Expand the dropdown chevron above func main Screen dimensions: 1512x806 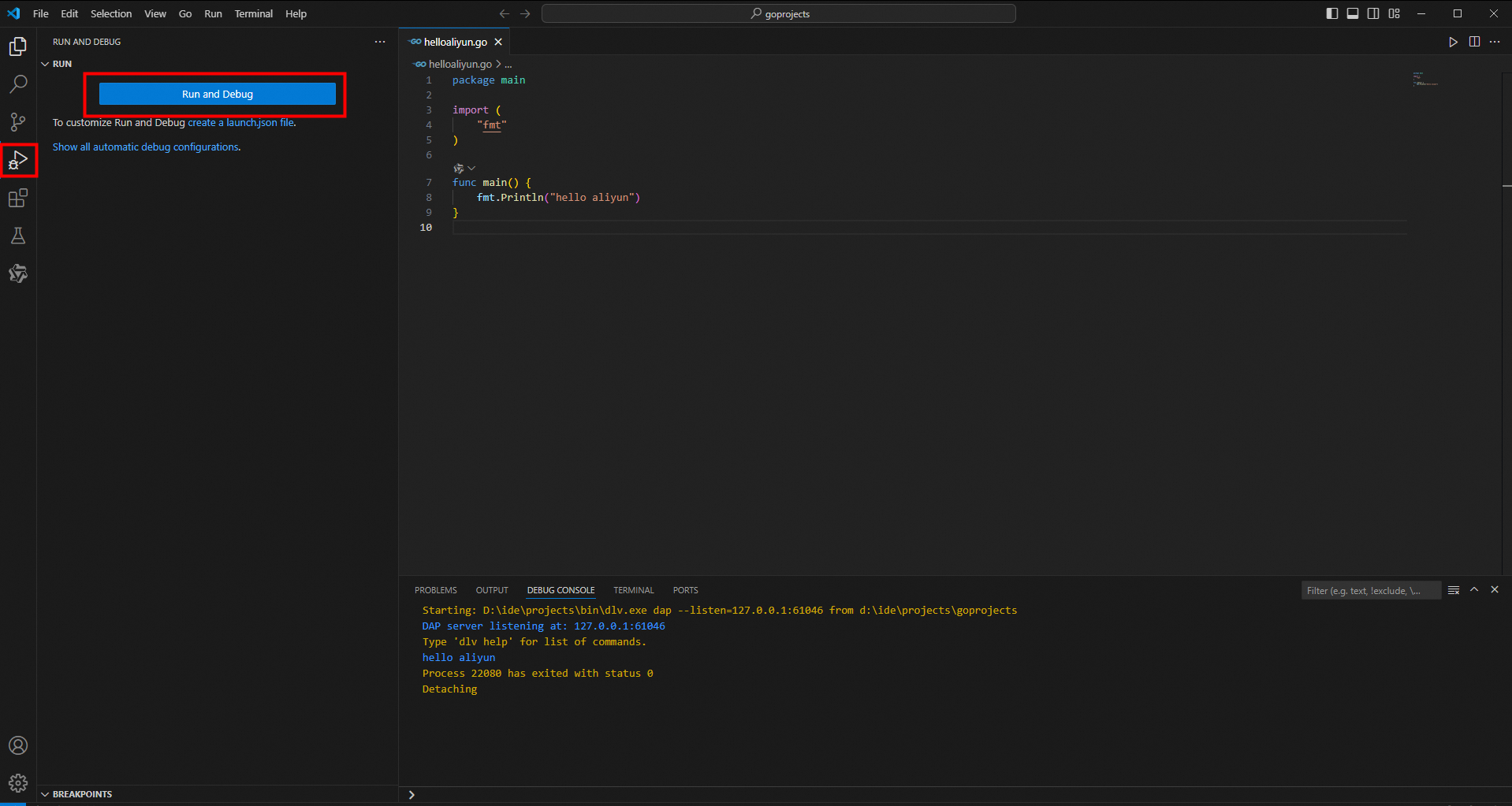coord(471,168)
